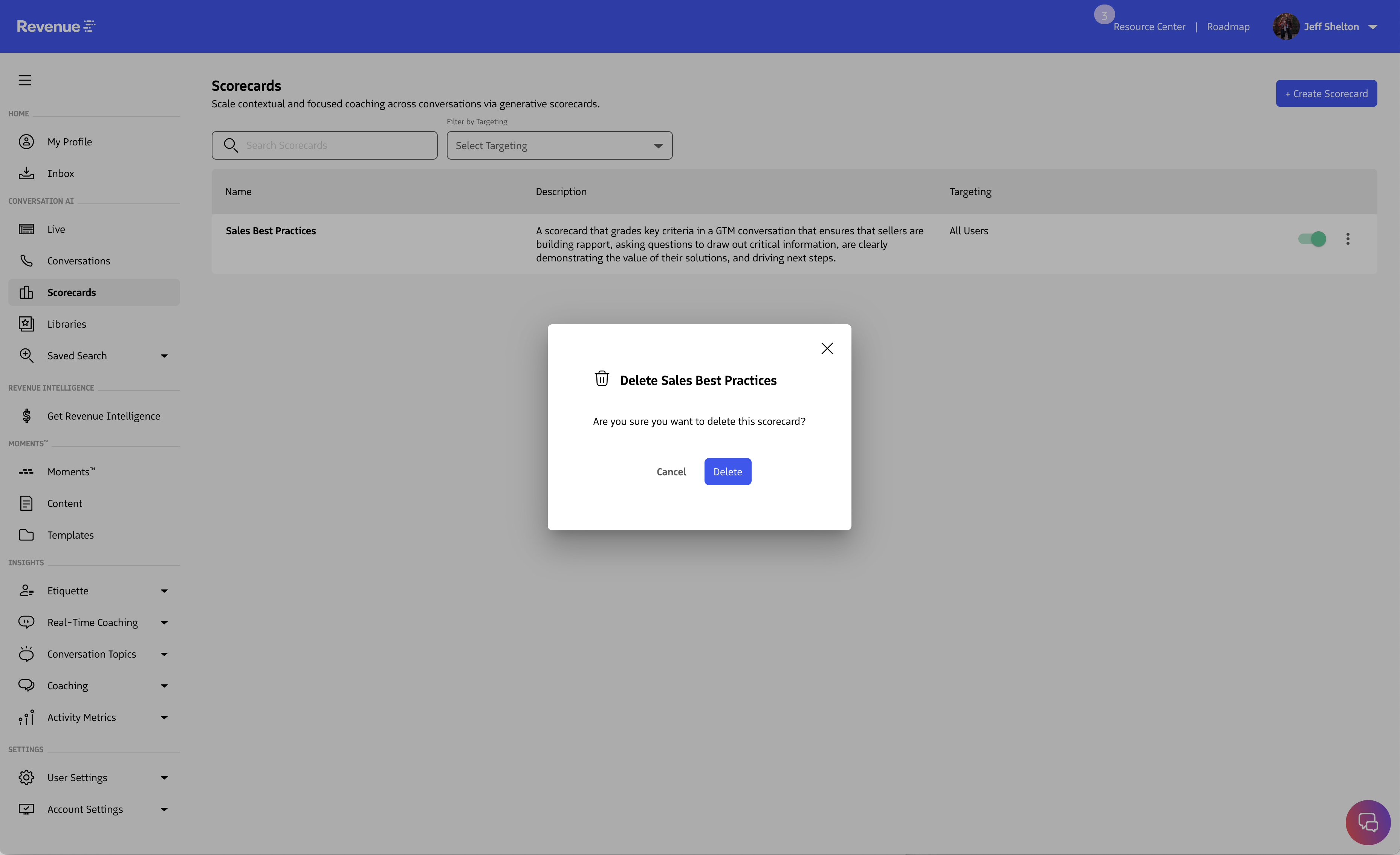
Task: Click the Conversation Topics icon
Action: 26,654
